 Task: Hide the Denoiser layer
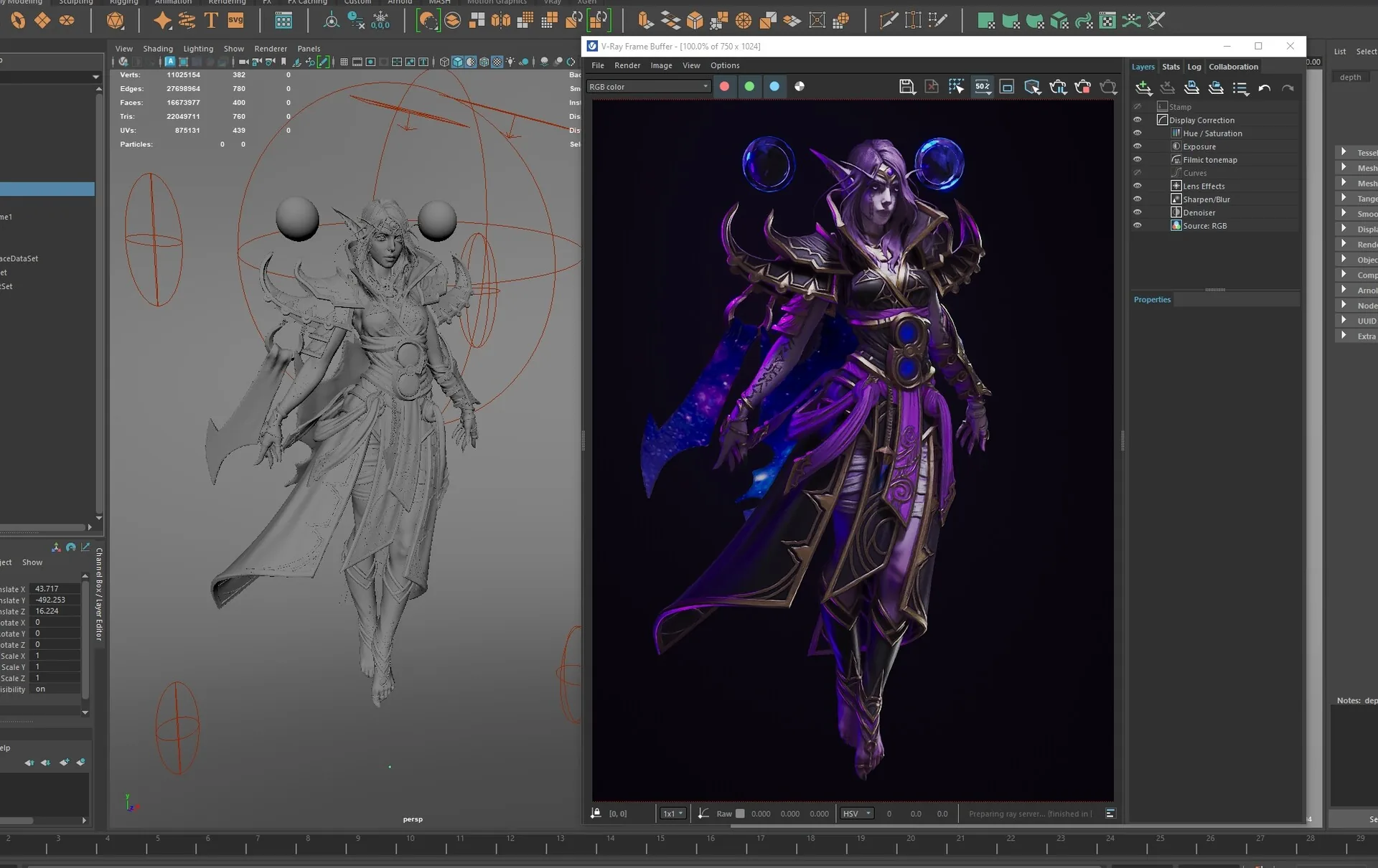tap(1138, 212)
